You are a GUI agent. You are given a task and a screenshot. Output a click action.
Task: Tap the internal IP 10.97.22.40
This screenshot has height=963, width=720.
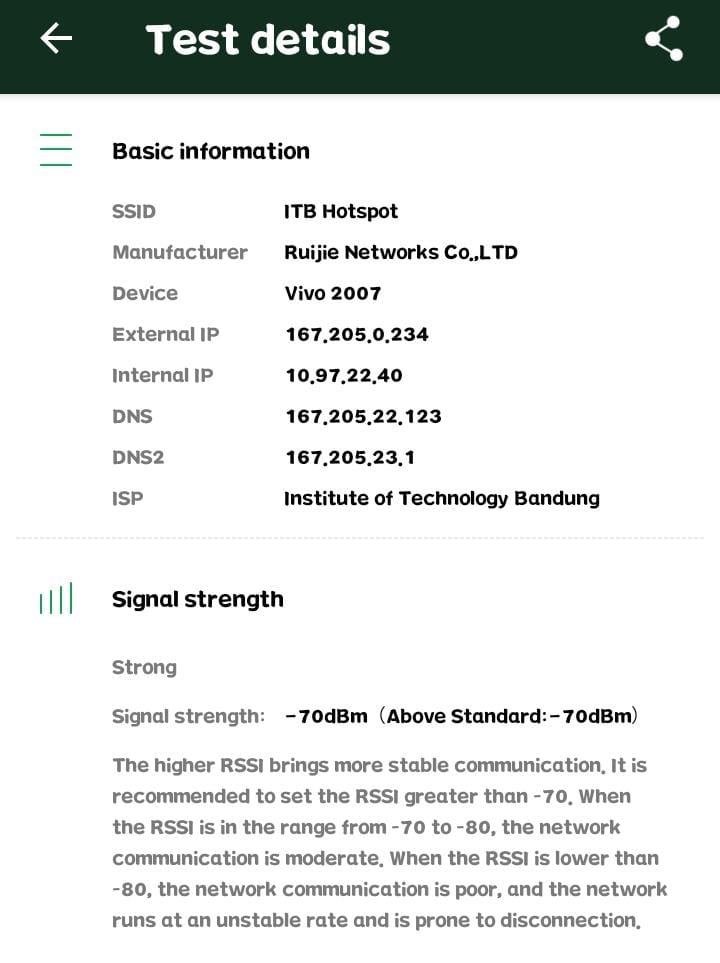coord(344,375)
